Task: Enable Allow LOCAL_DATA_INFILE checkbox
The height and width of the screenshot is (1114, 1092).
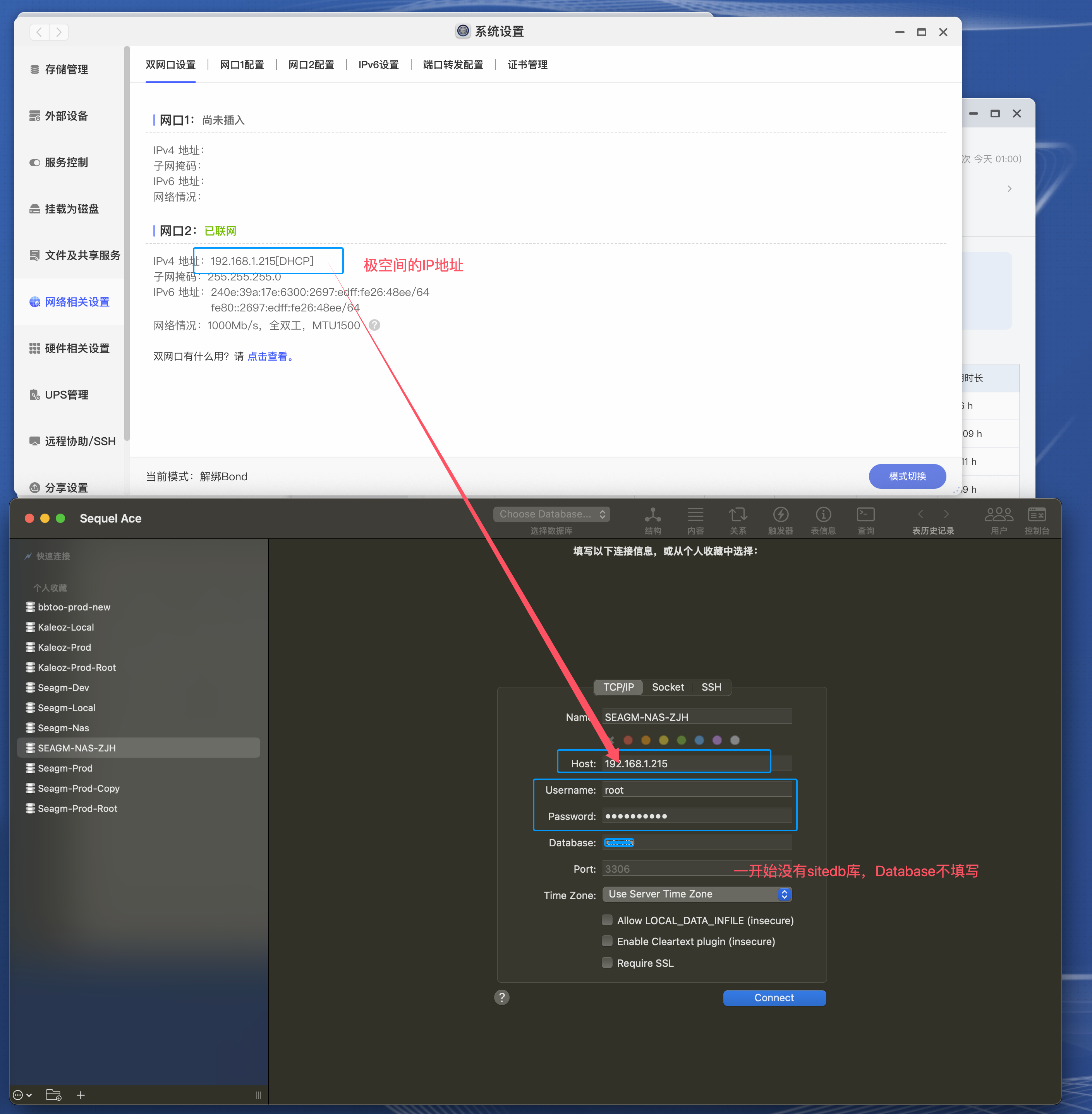Action: click(607, 920)
